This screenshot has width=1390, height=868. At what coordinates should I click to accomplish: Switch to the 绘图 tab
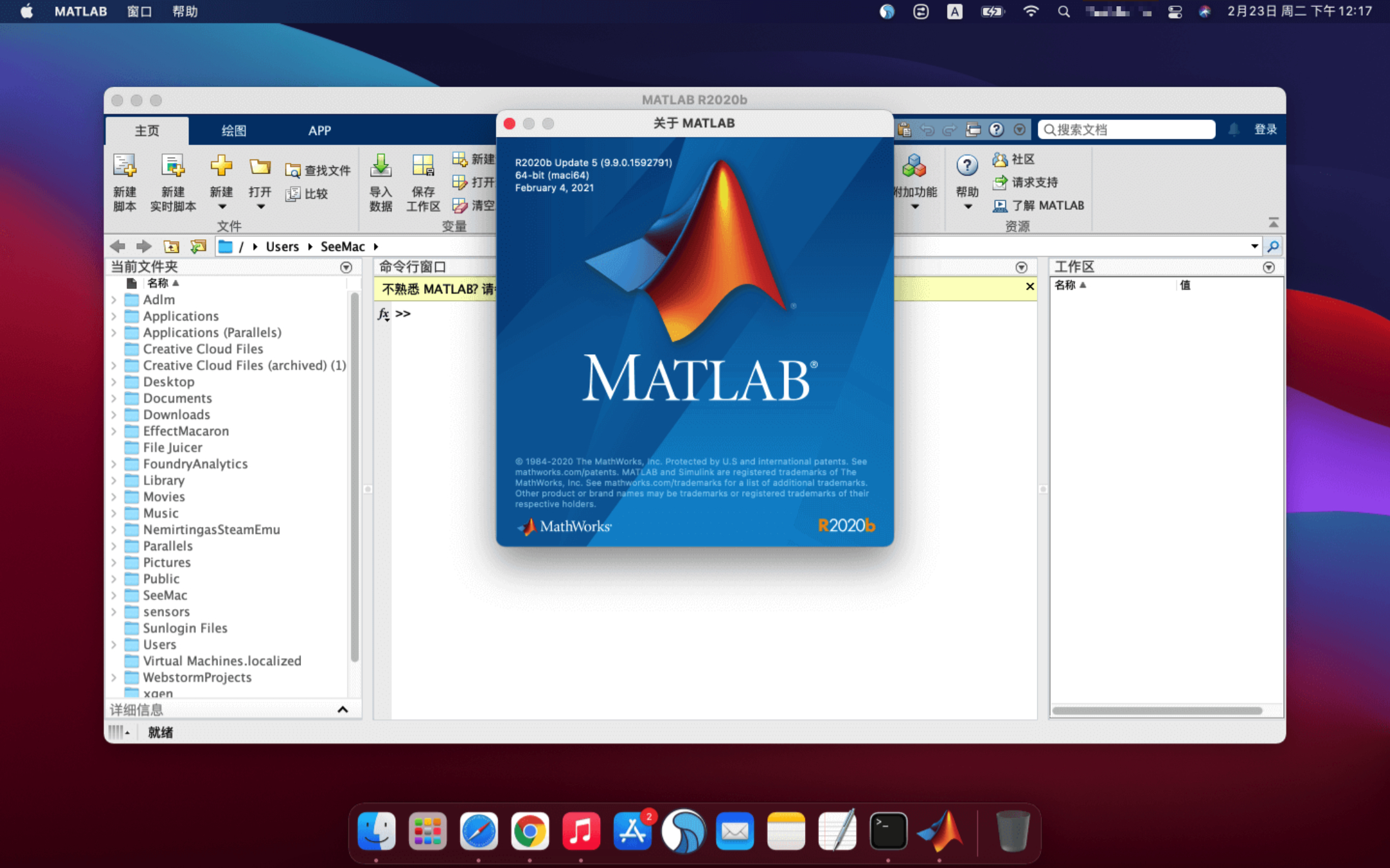point(234,131)
